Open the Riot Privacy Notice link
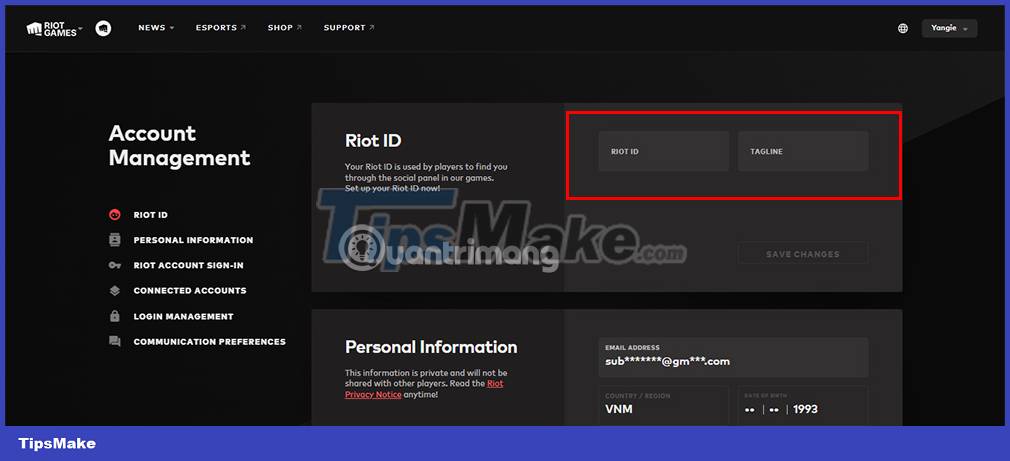1010x461 pixels. pyautogui.click(x=424, y=389)
